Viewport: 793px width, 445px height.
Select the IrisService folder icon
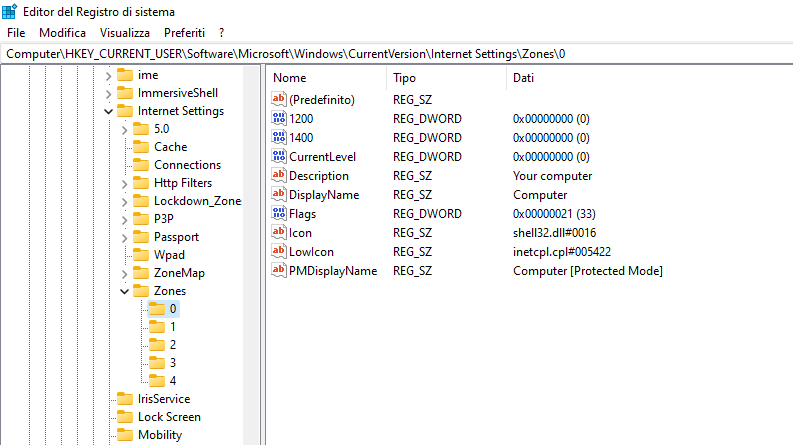coord(124,398)
